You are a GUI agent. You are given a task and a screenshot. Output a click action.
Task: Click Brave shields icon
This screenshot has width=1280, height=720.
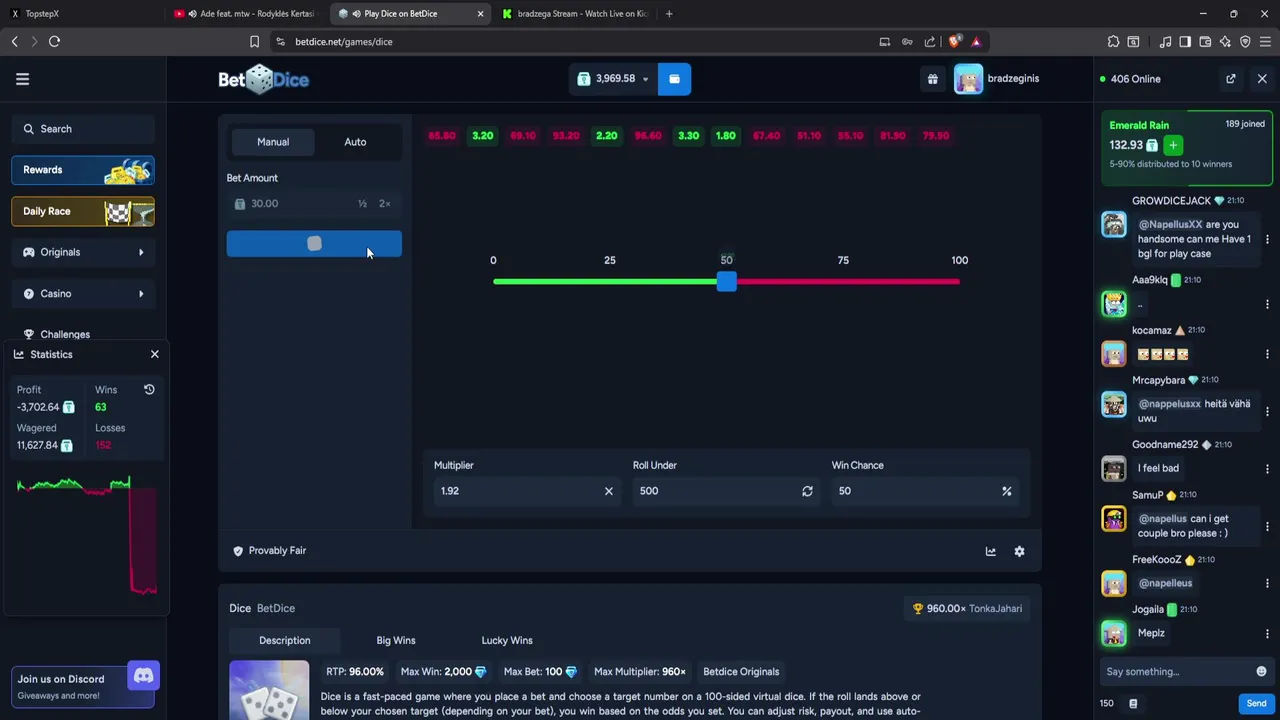[954, 41]
